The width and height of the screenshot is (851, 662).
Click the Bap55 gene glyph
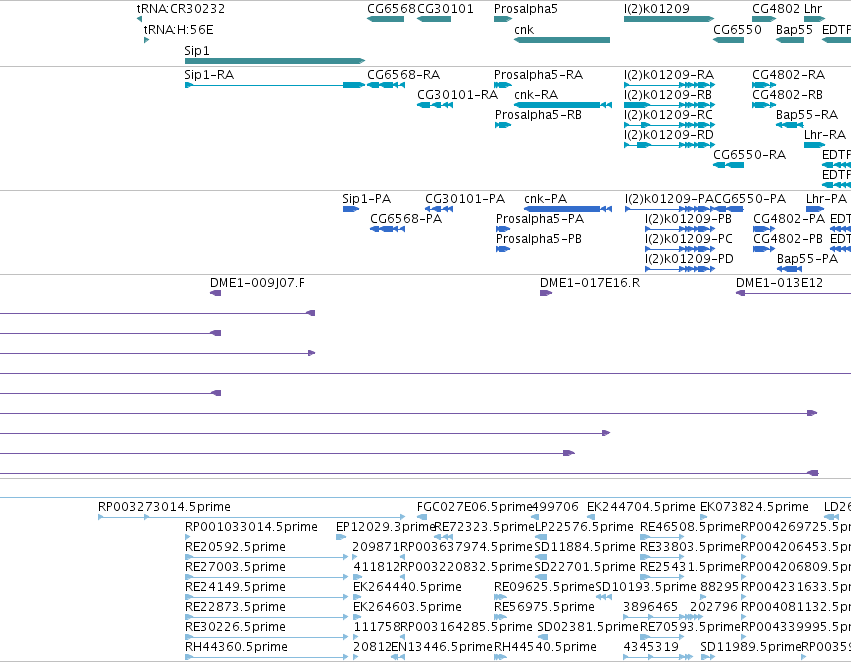[x=790, y=40]
